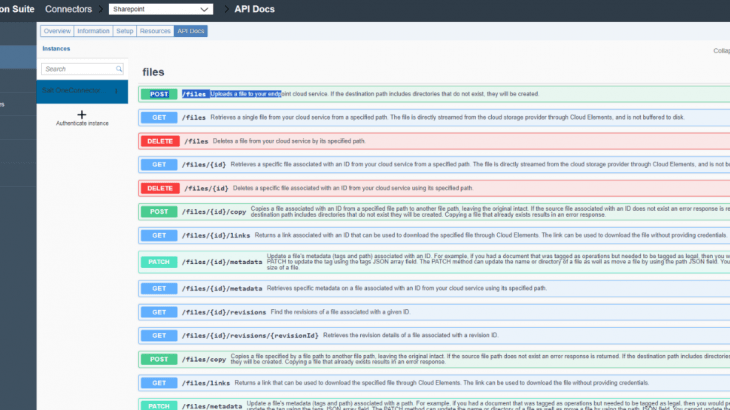This screenshot has height=410, width=730.
Task: Go to the Resources tab
Action: [x=155, y=31]
